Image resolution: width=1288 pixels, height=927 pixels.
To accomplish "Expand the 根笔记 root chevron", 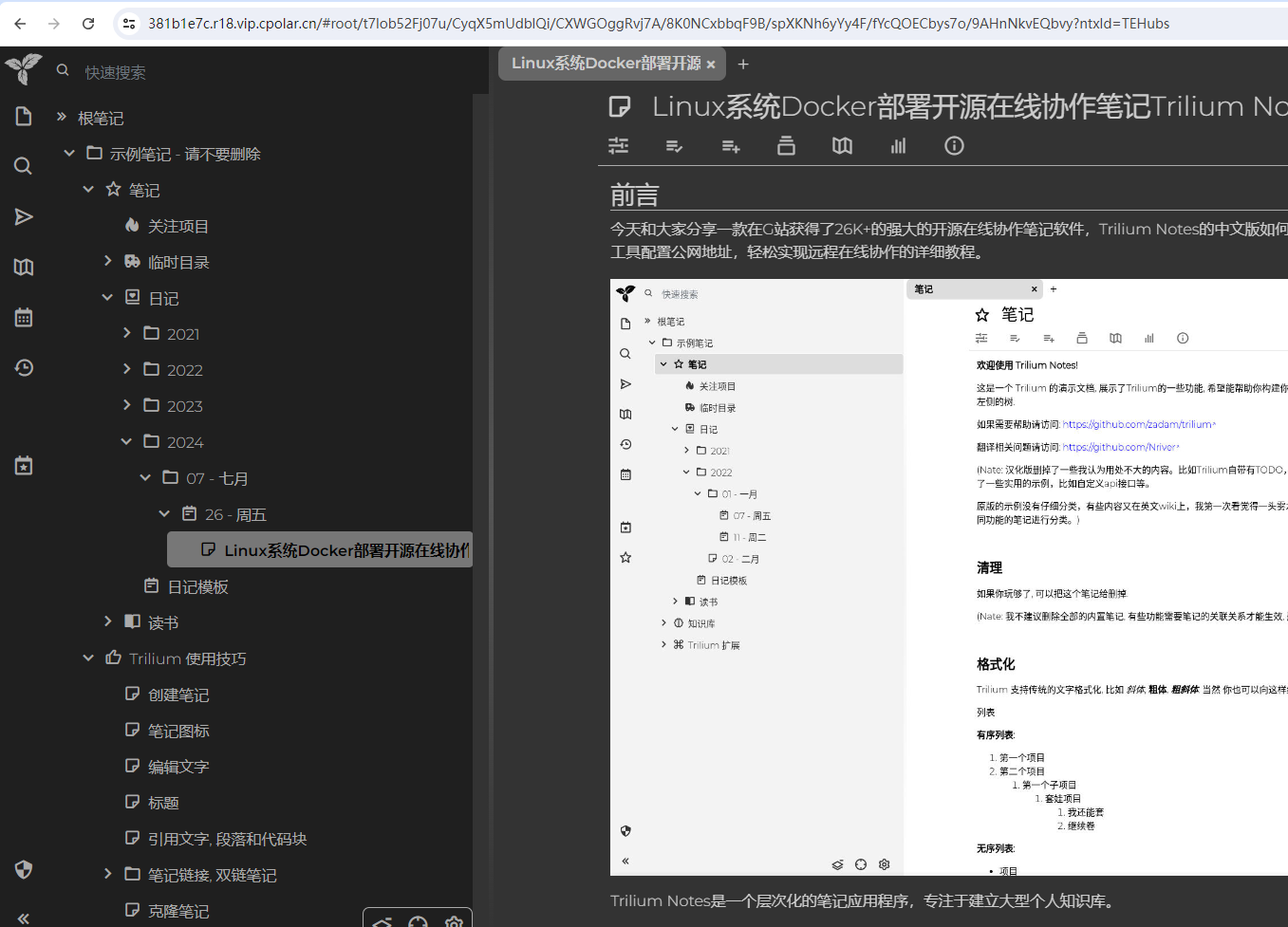I will (x=62, y=117).
